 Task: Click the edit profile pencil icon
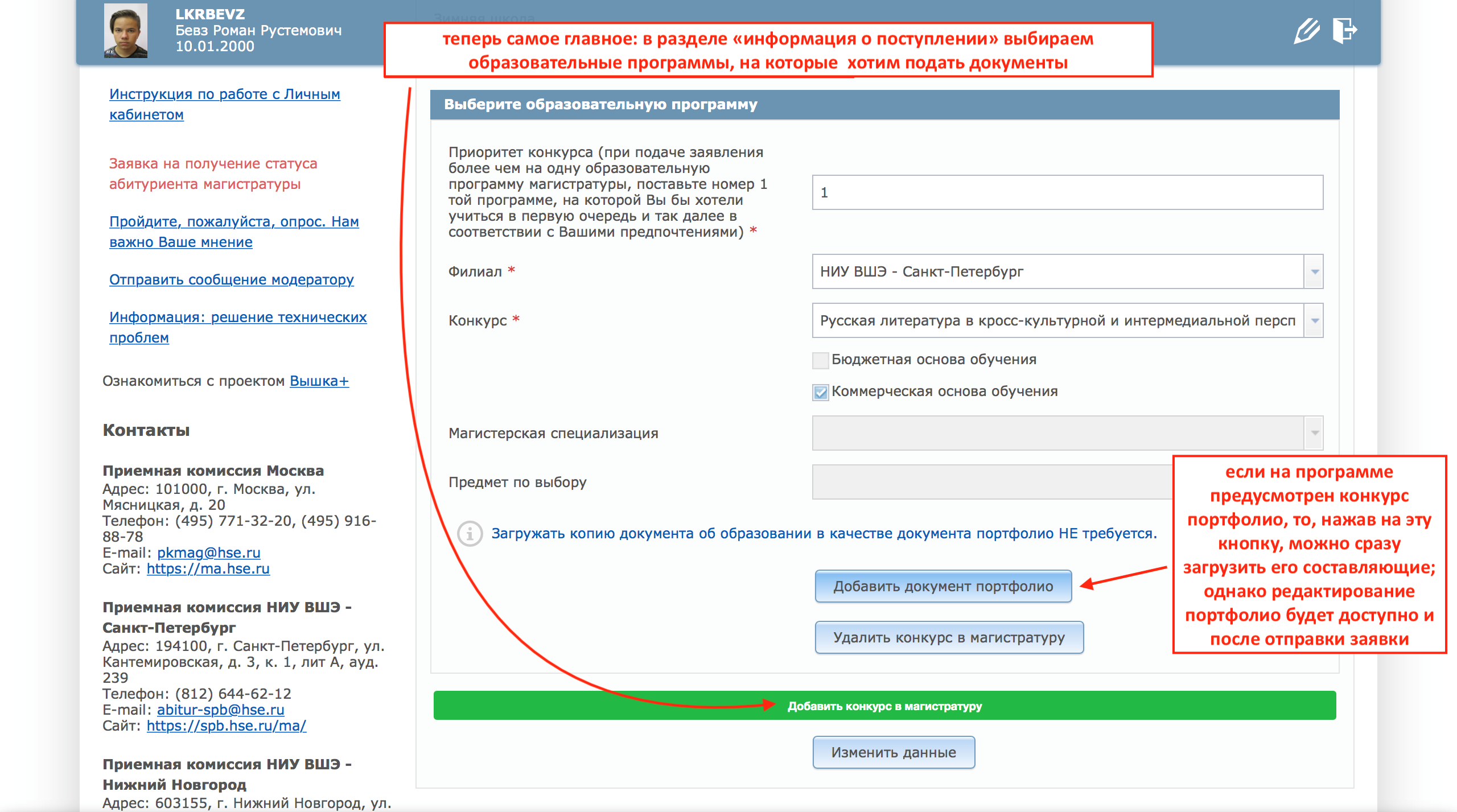pyautogui.click(x=1306, y=31)
